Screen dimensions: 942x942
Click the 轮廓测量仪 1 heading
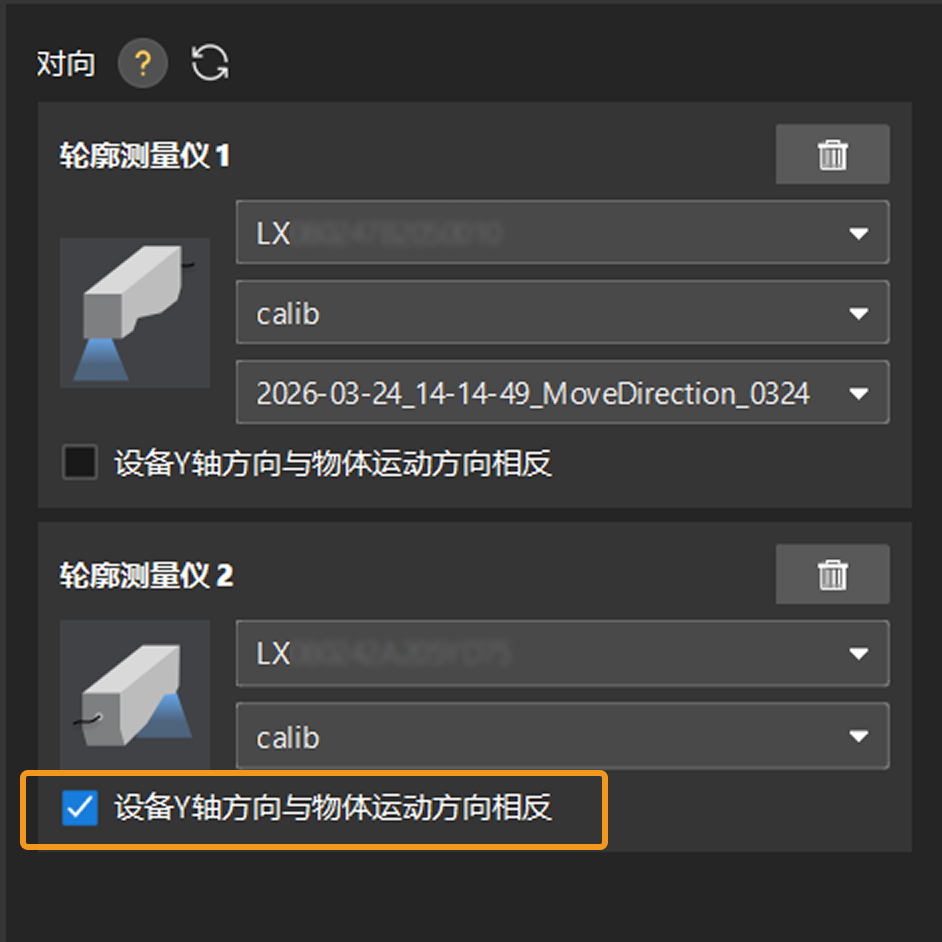[x=144, y=156]
